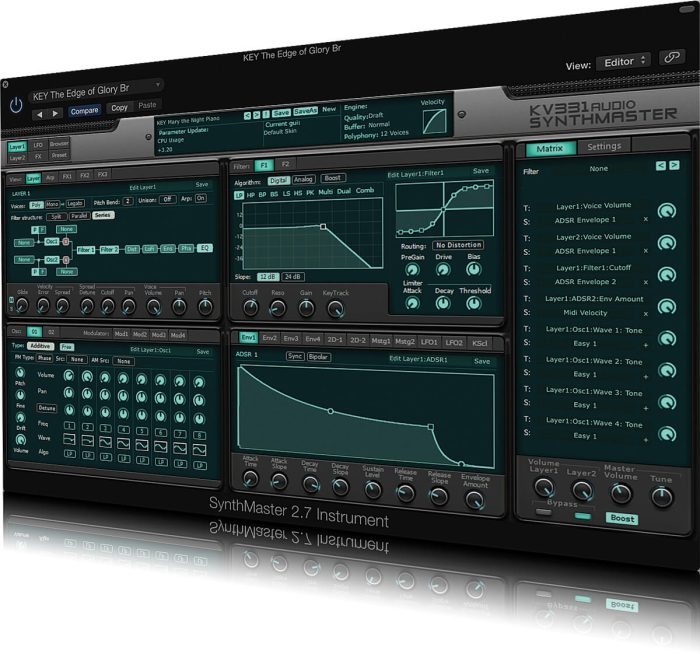700x654 pixels.
Task: Click Osc1 block in routing diagram
Action: [x=51, y=241]
